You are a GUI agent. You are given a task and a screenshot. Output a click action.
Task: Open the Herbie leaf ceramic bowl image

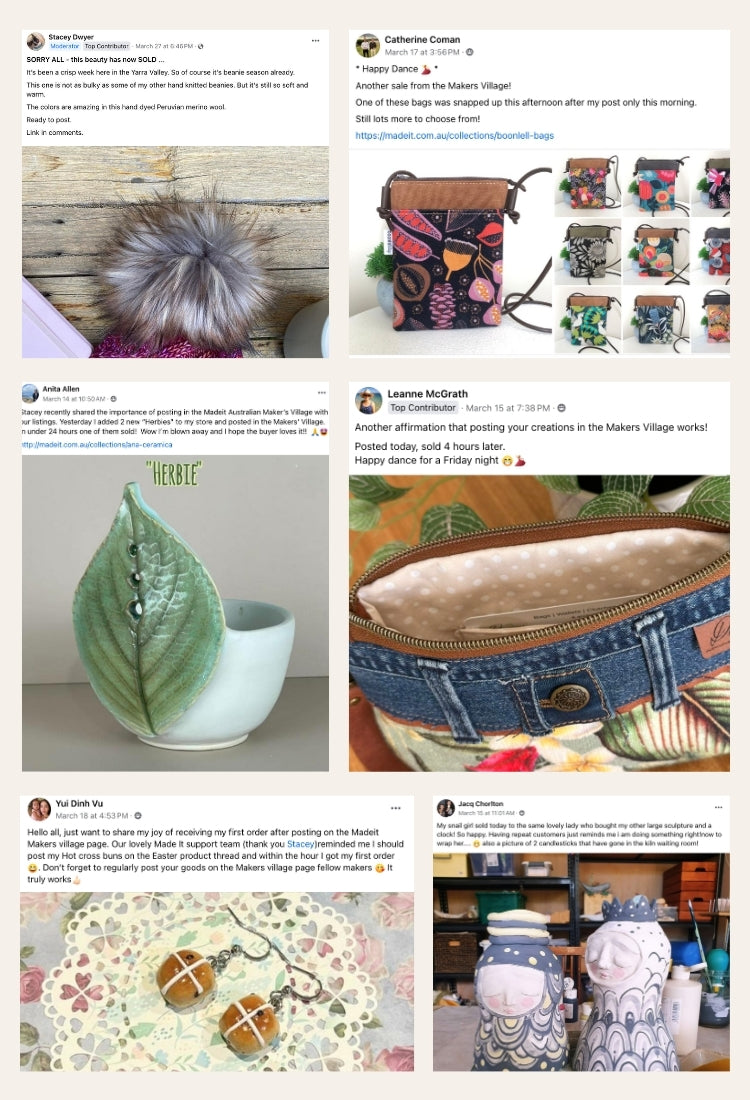pyautogui.click(x=175, y=613)
